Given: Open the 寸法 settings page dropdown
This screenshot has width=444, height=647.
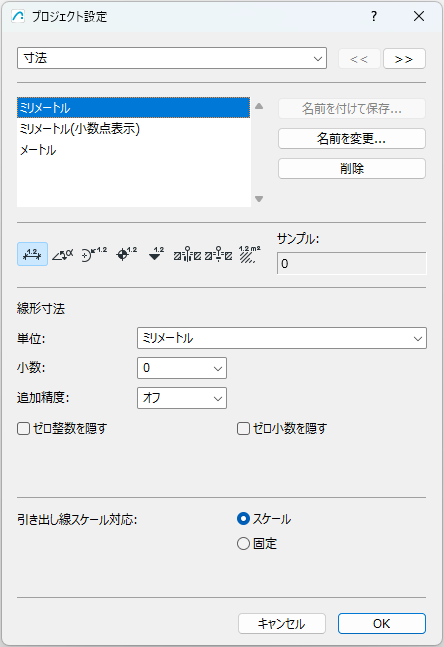Looking at the screenshot, I should pyautogui.click(x=172, y=58).
